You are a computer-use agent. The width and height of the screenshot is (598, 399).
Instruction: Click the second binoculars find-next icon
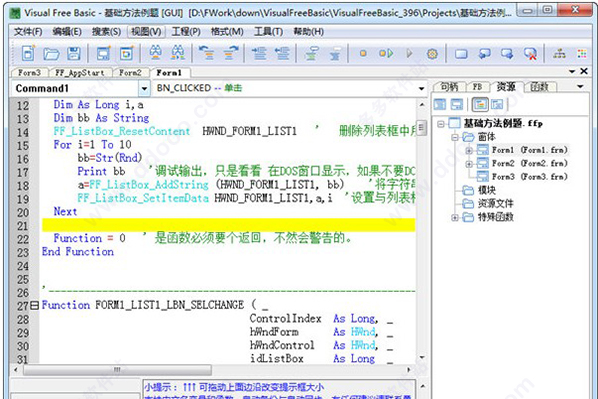pyautogui.click(x=178, y=53)
